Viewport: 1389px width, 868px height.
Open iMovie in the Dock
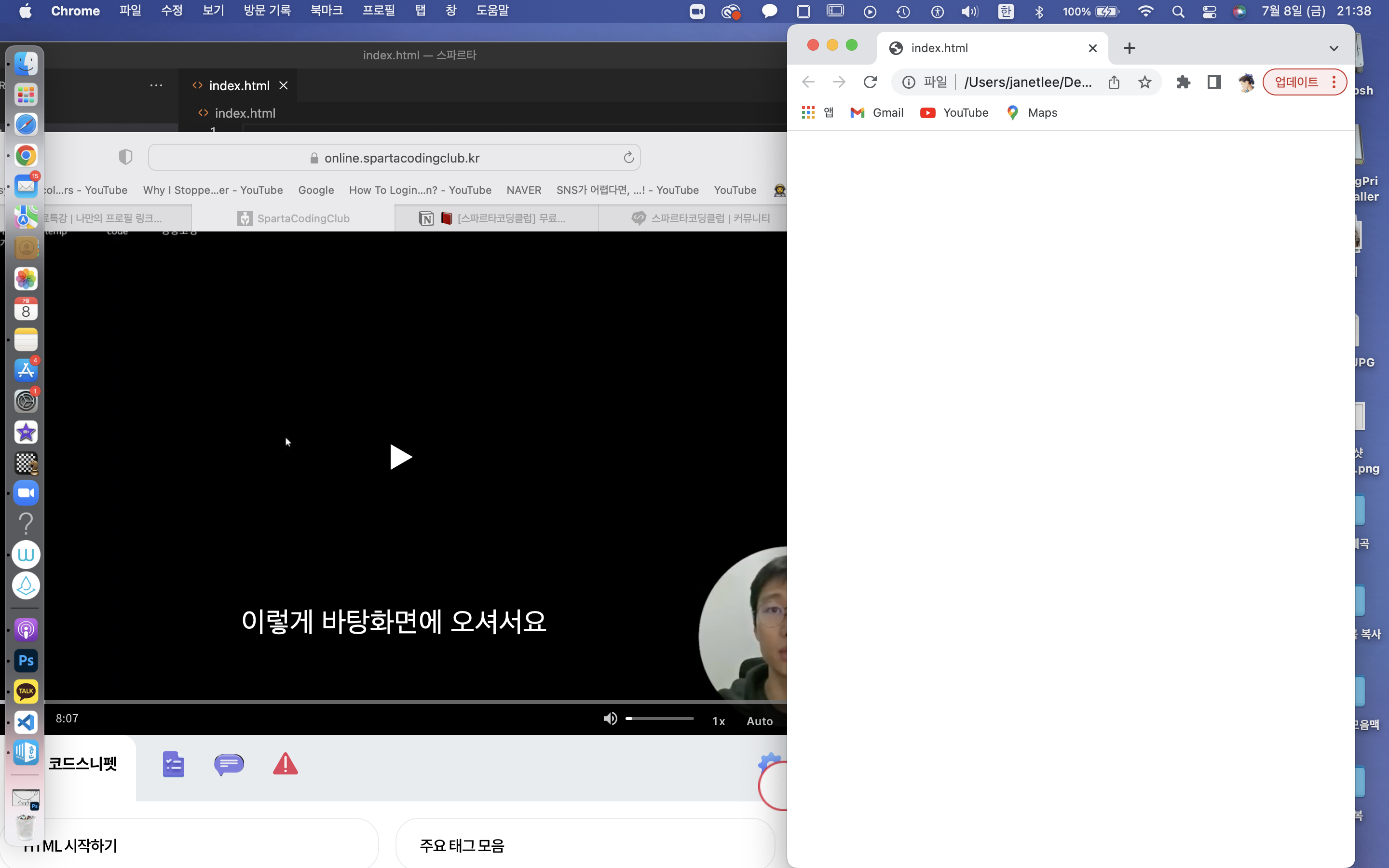pos(26,432)
